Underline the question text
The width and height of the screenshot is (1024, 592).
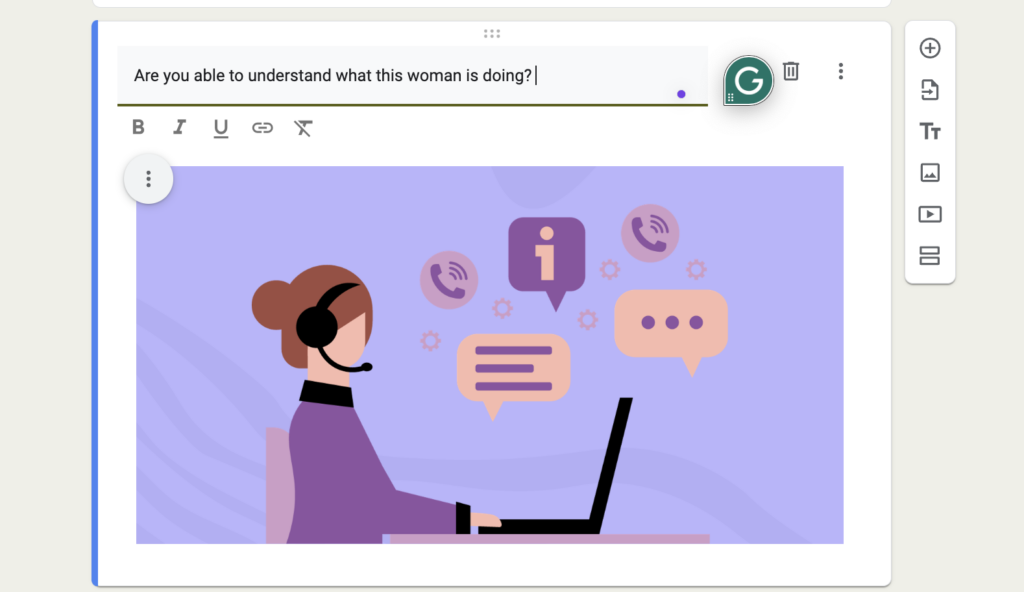[x=220, y=128]
